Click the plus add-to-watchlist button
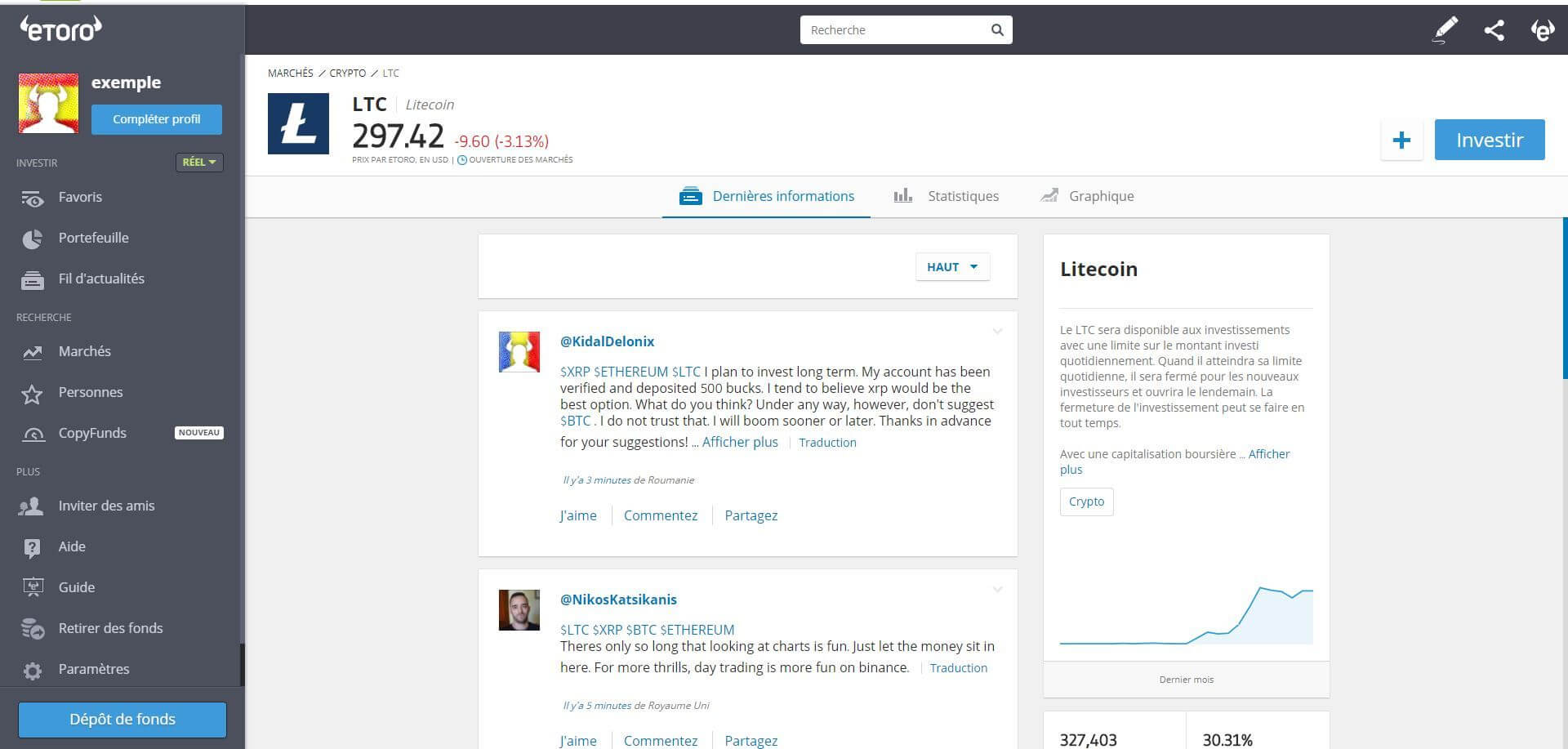The width and height of the screenshot is (1568, 749). (x=1401, y=140)
